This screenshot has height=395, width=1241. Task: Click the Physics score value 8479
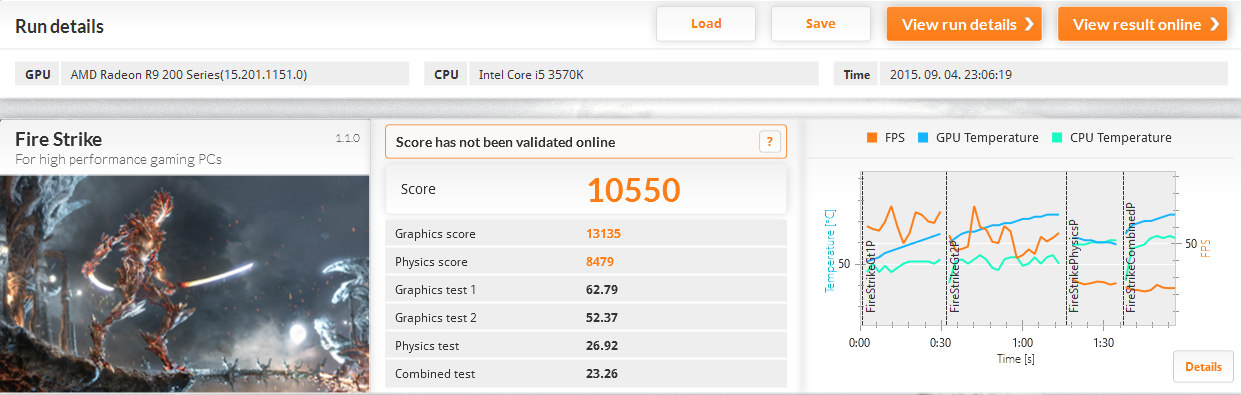[600, 262]
